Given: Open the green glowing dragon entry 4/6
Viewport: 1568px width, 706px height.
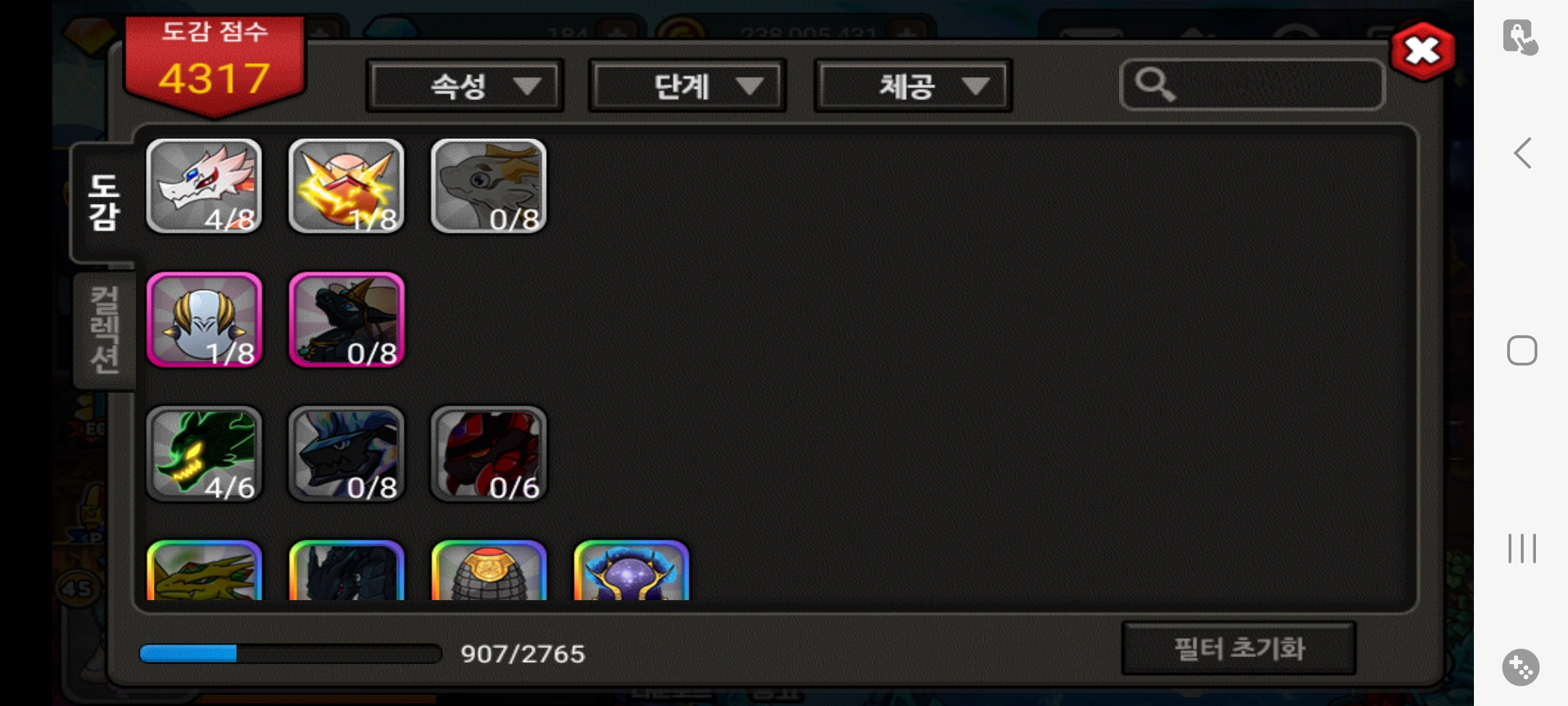Looking at the screenshot, I should click(204, 454).
